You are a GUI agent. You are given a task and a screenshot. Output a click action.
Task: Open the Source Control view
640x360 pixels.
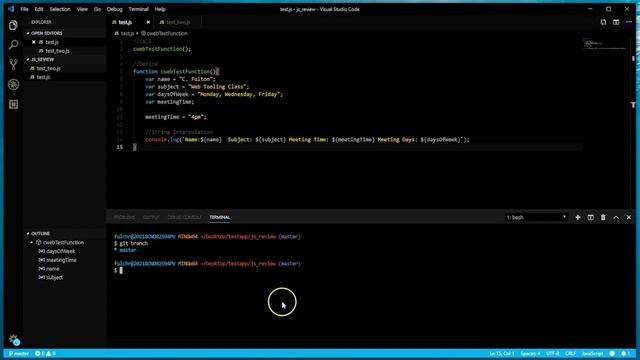[x=13, y=64]
